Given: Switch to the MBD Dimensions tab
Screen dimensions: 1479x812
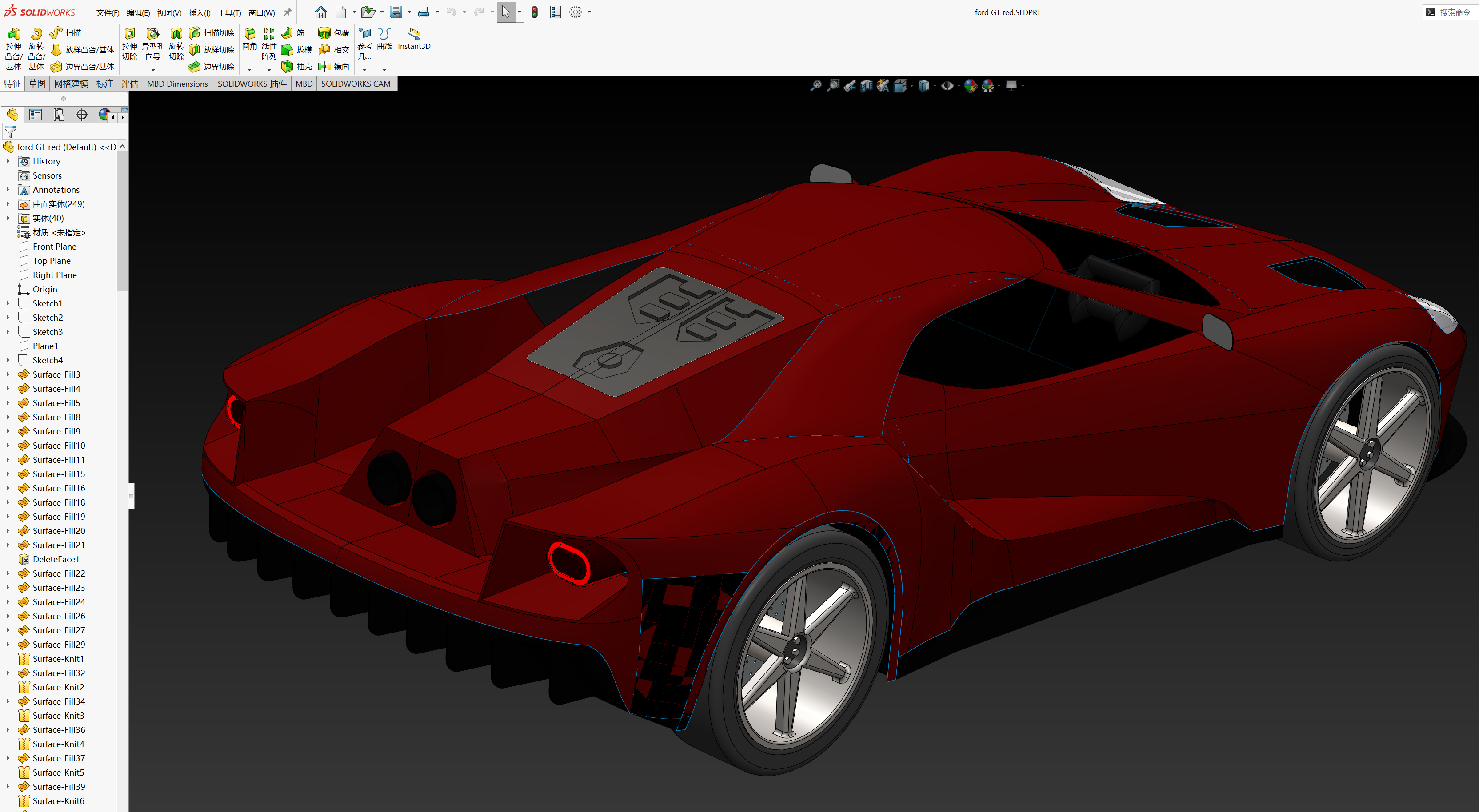Looking at the screenshot, I should click(x=177, y=84).
